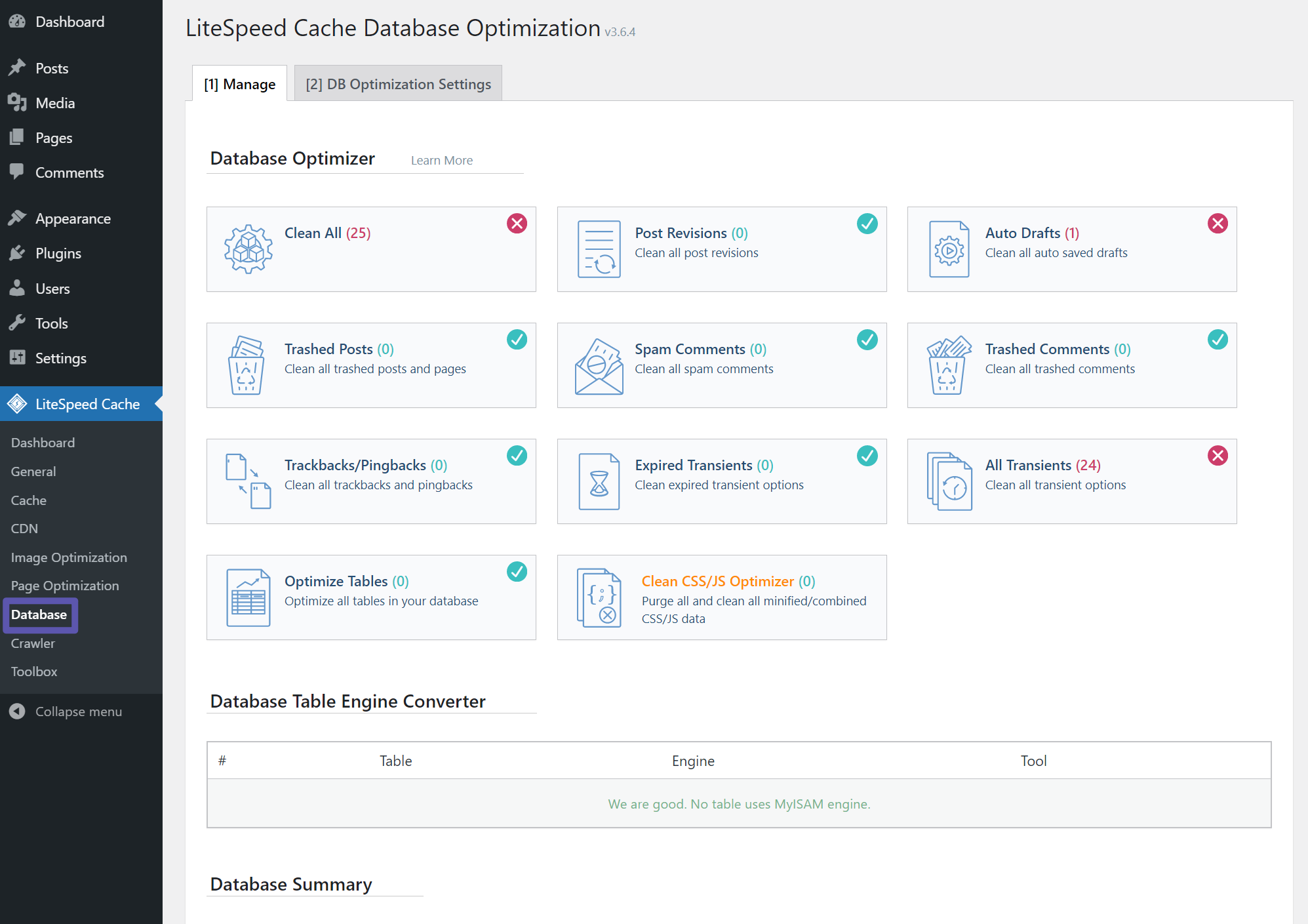Viewport: 1308px width, 924px height.
Task: Click the Optimize Tables spreadsheet icon
Action: 248,597
